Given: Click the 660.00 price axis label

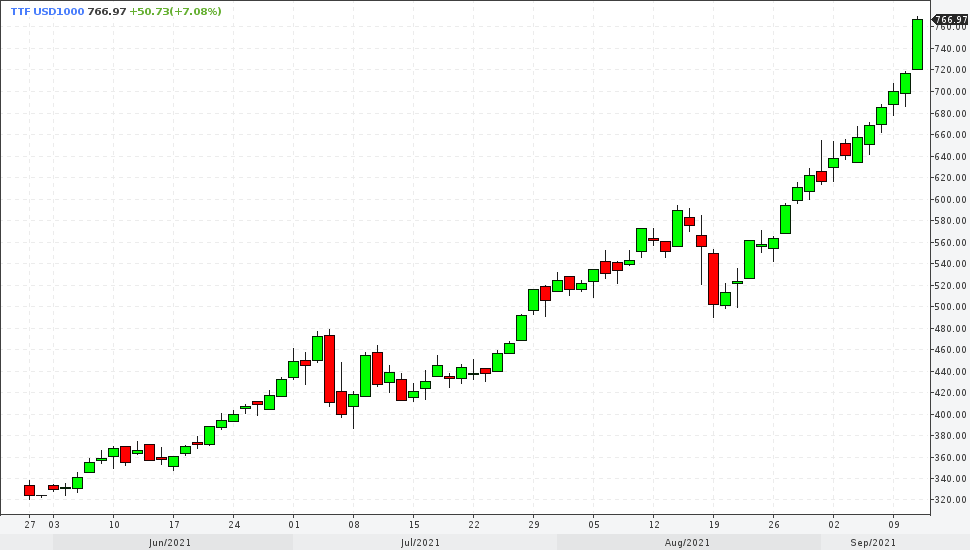Looking at the screenshot, I should [951, 135].
